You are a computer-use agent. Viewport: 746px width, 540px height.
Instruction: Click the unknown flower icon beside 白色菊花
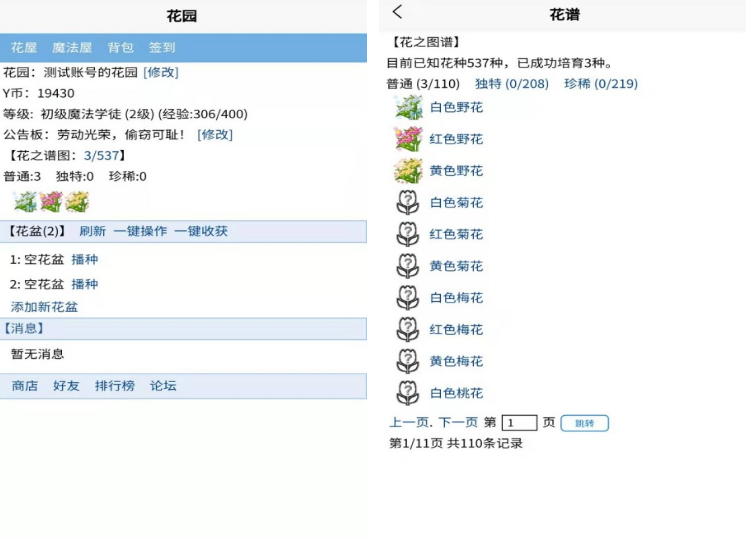[408, 203]
